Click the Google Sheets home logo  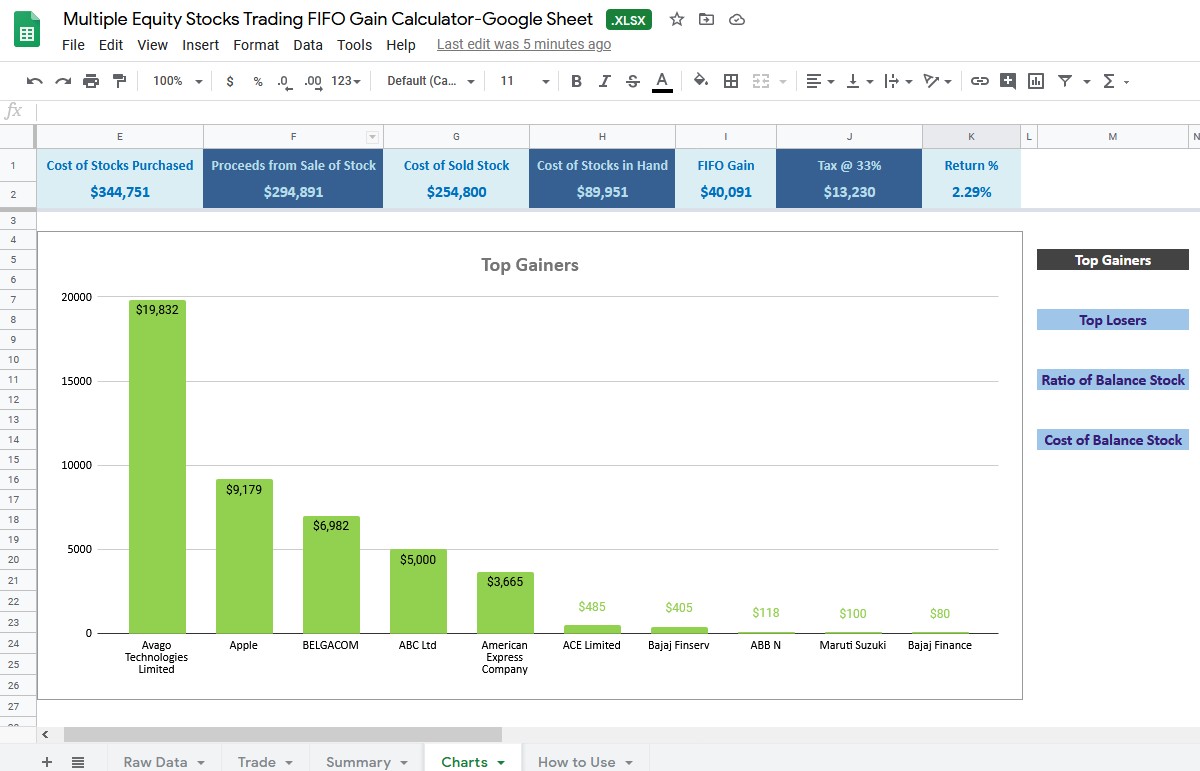pyautogui.click(x=27, y=31)
